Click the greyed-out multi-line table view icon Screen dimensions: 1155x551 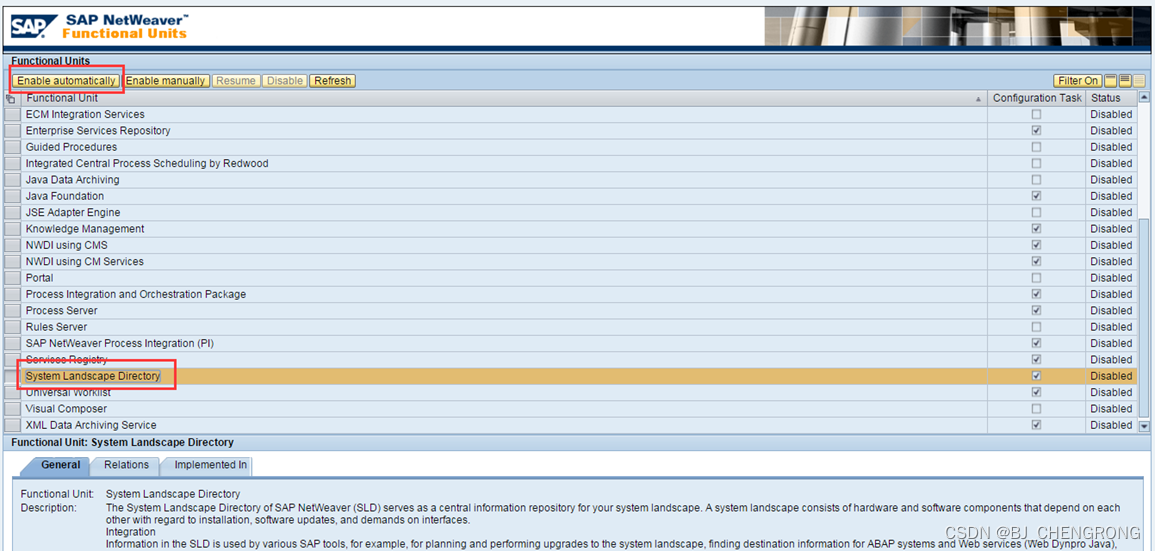(1140, 80)
